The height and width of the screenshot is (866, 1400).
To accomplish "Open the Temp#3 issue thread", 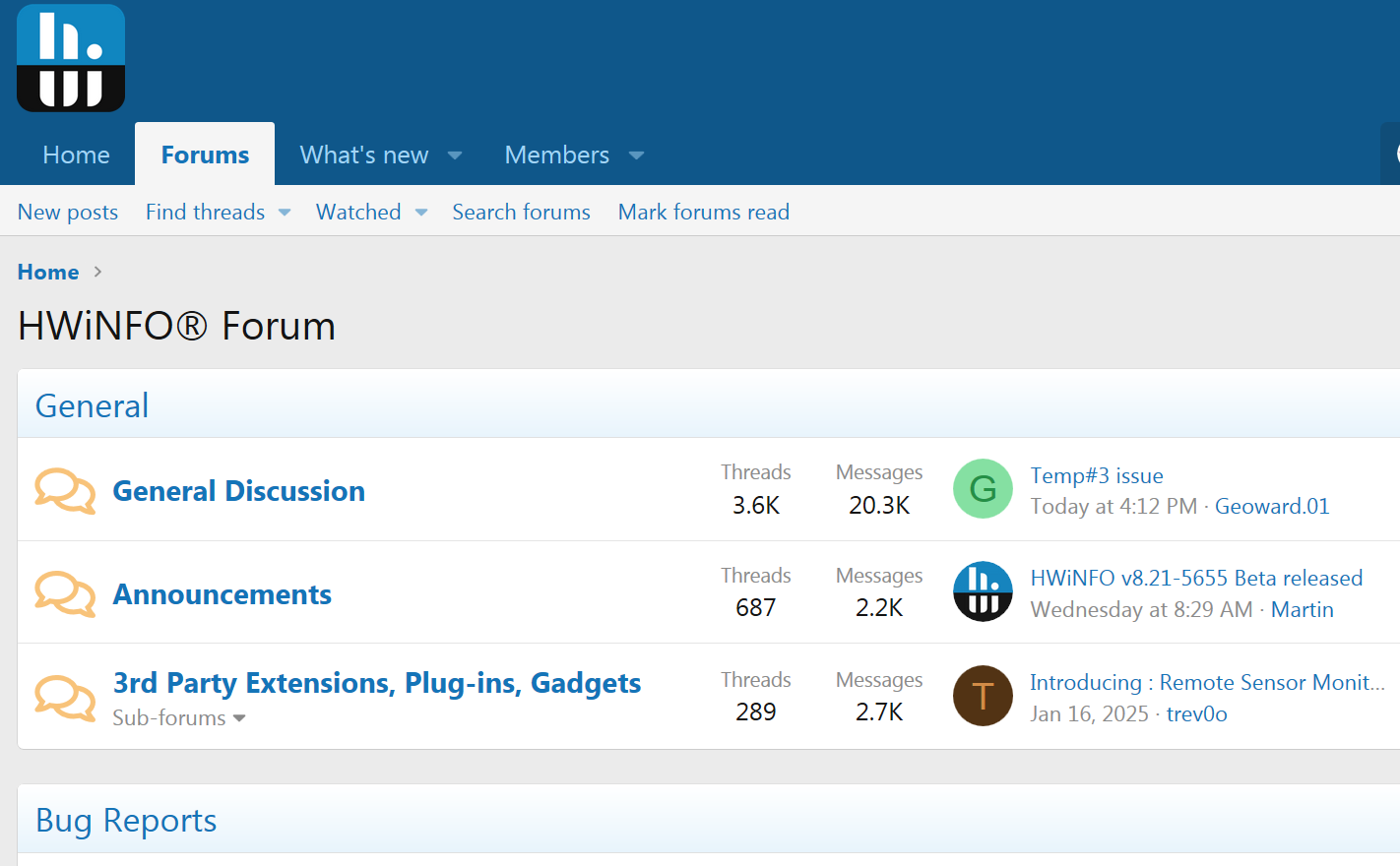I will 1096,475.
